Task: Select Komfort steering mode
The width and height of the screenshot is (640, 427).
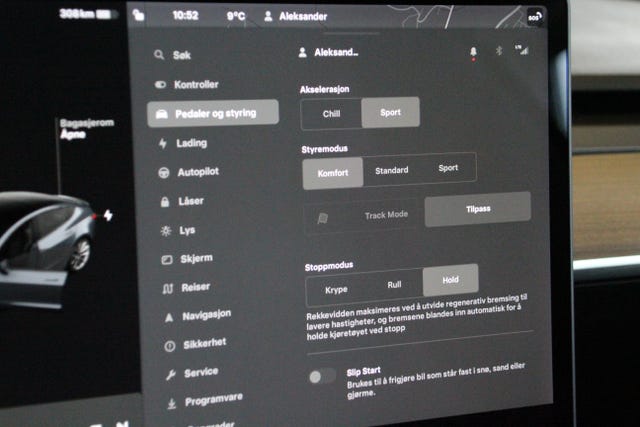Action: tap(333, 173)
